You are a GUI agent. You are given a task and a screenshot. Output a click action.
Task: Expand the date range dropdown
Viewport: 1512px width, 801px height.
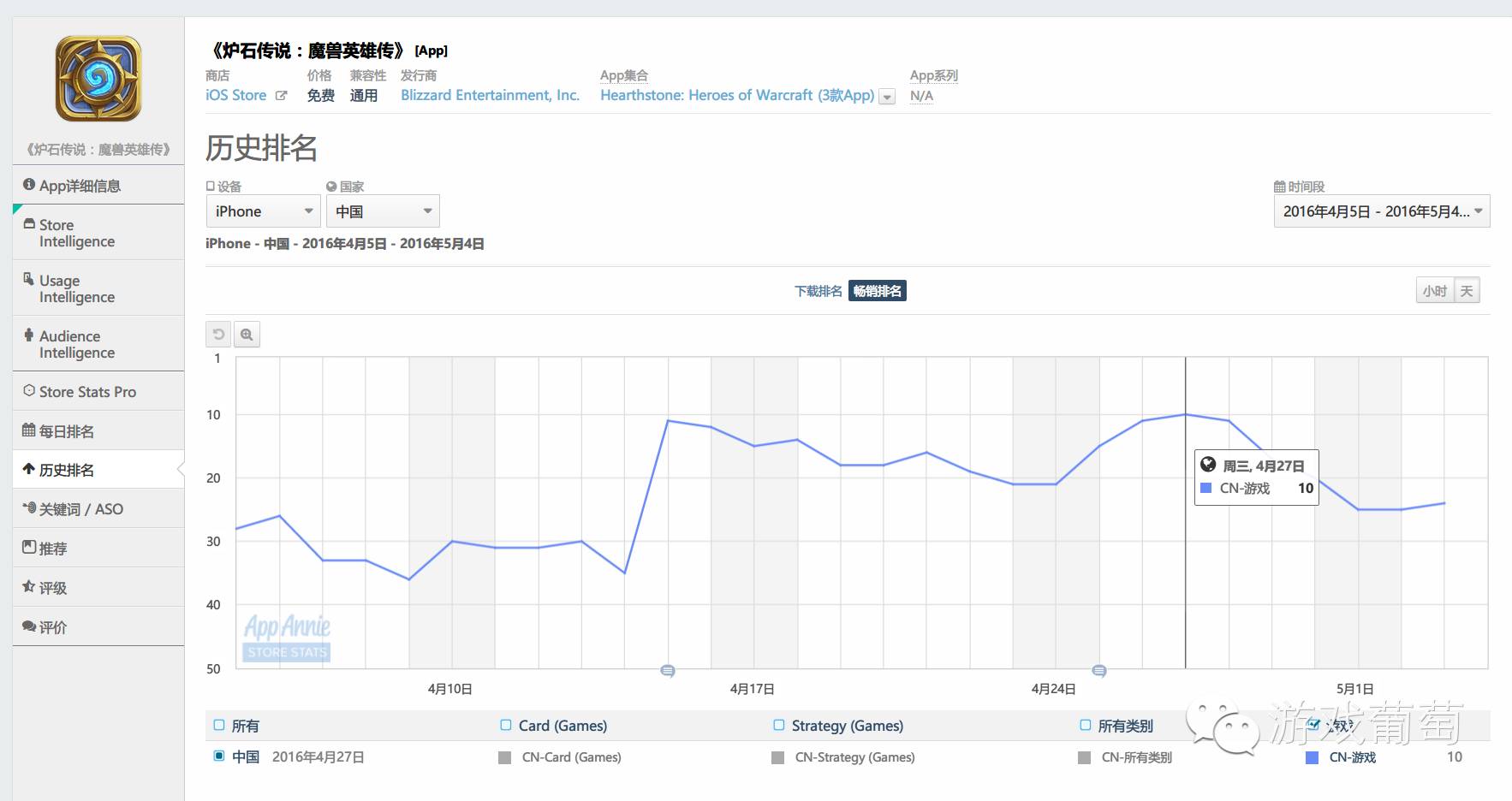click(x=1381, y=211)
